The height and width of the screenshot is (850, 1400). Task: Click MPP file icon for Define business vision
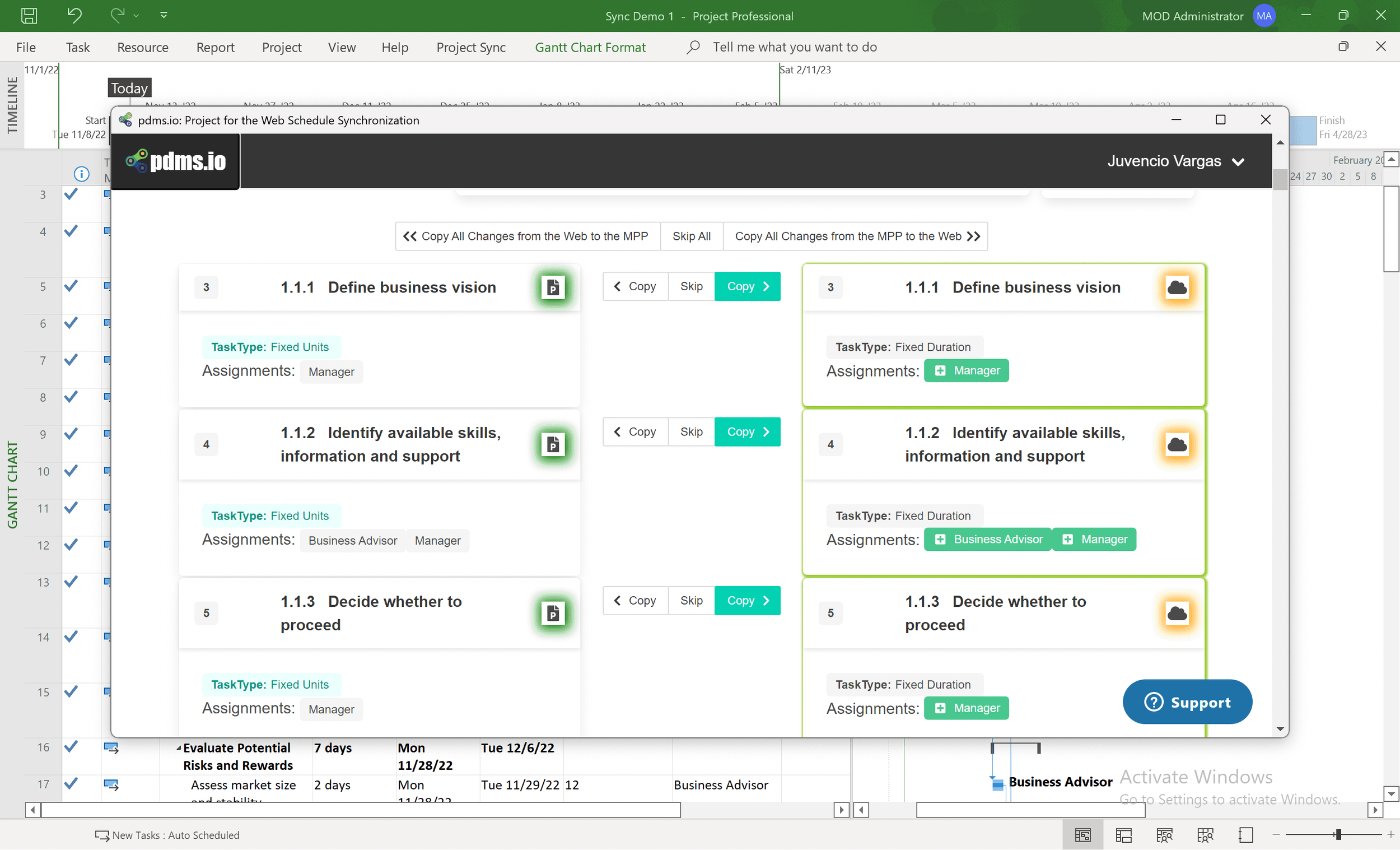[552, 287]
